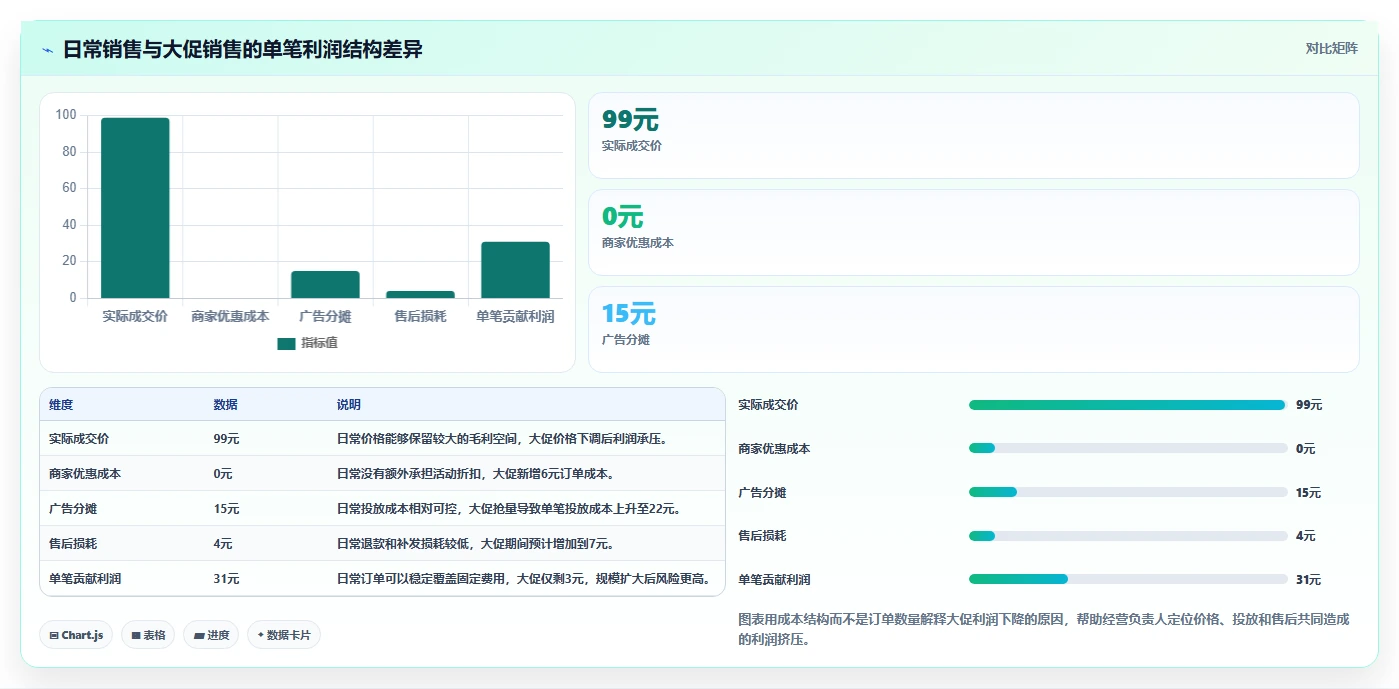This screenshot has width=1399, height=689.
Task: Select the 表格 tag chip
Action: pos(148,635)
